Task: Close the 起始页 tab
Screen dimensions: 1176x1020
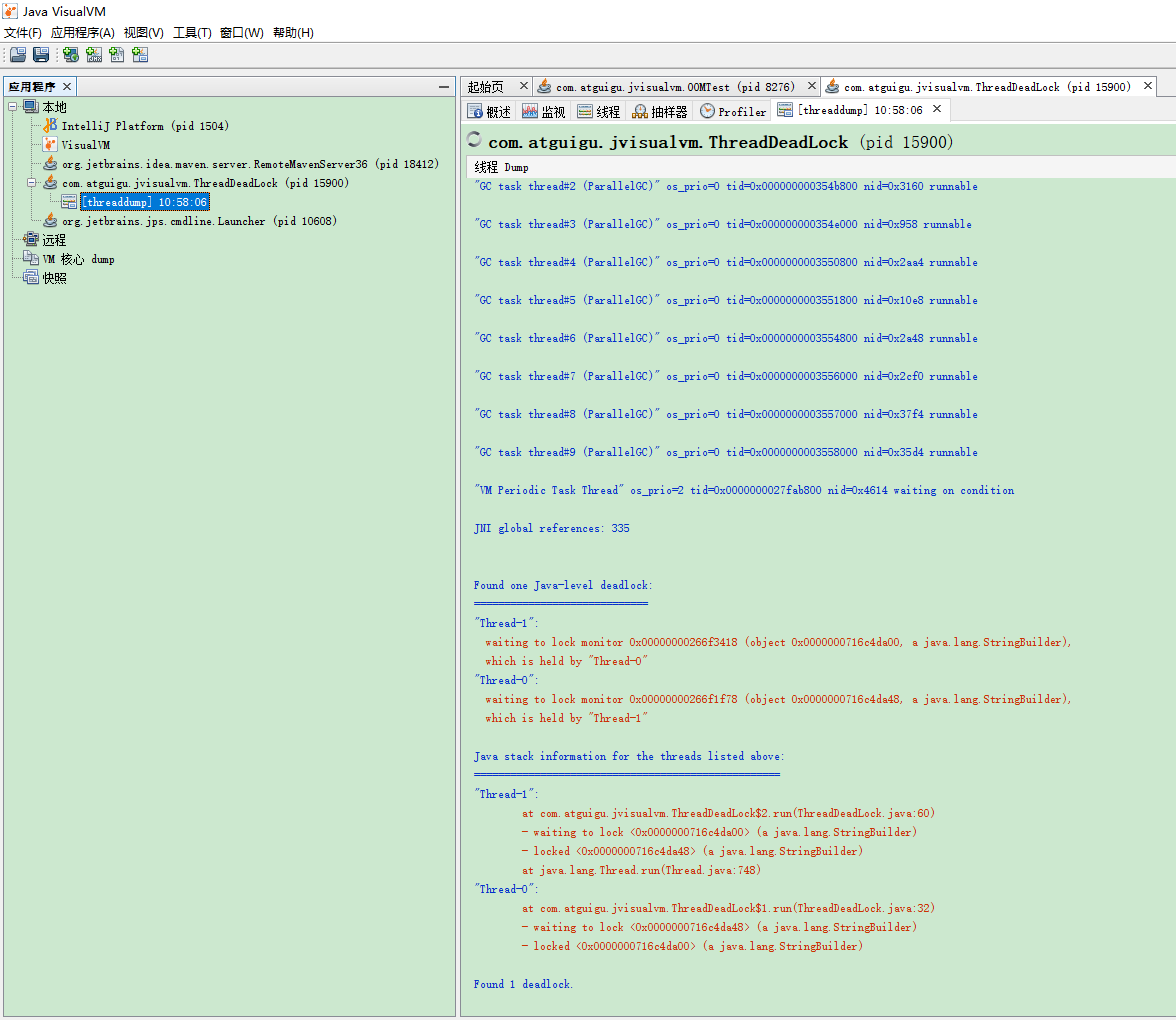Action: (x=524, y=86)
